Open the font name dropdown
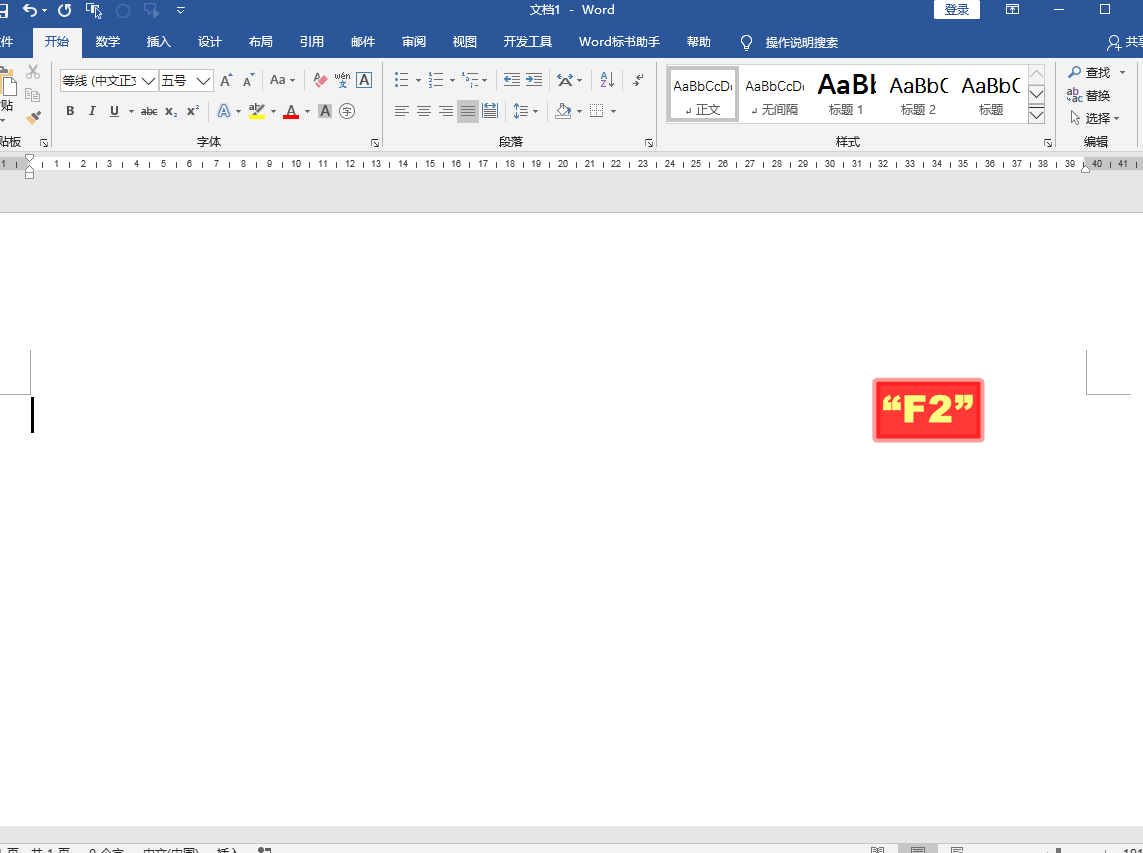 [148, 80]
